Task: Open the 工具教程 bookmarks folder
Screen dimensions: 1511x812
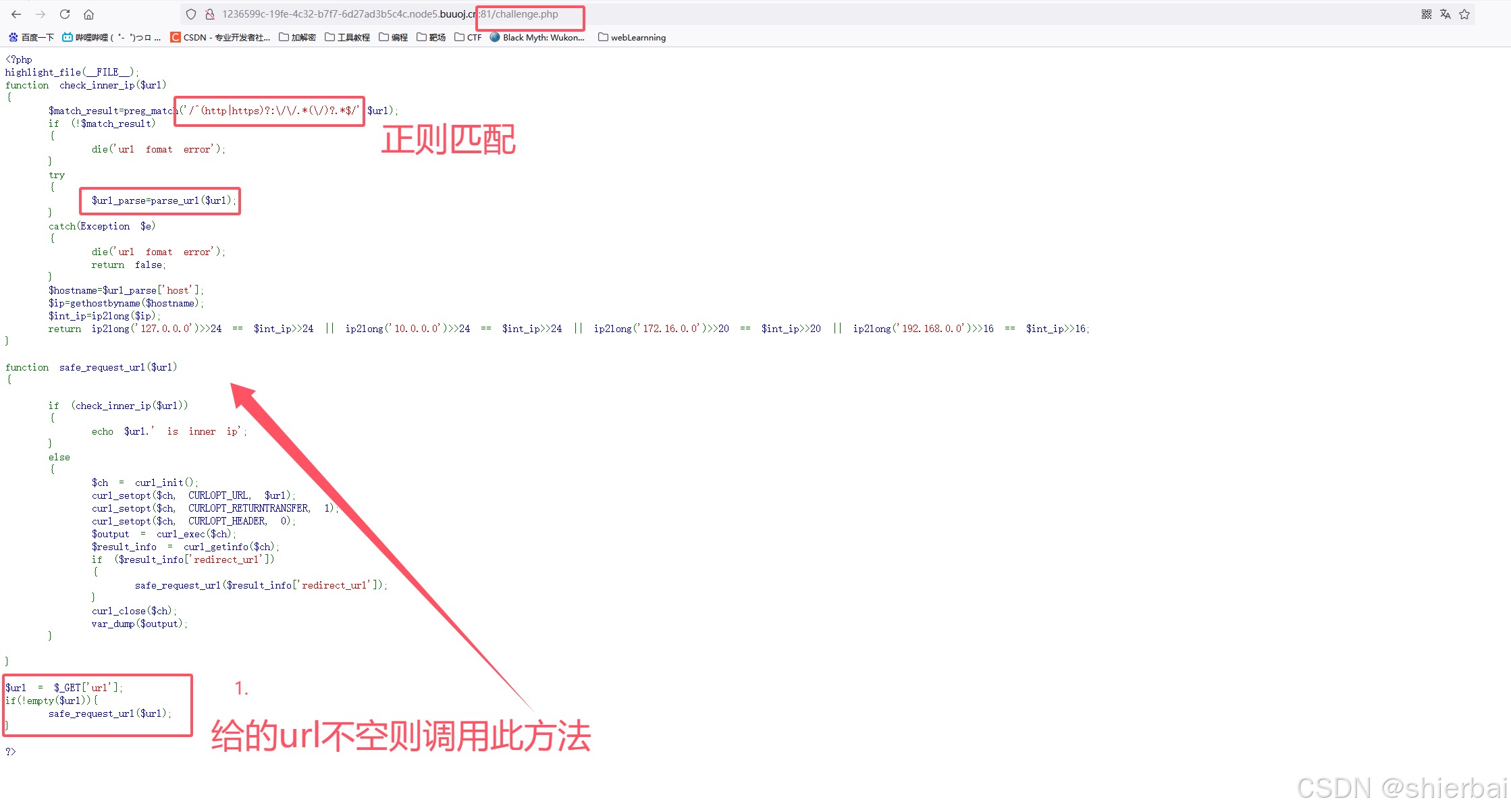Action: [346, 37]
